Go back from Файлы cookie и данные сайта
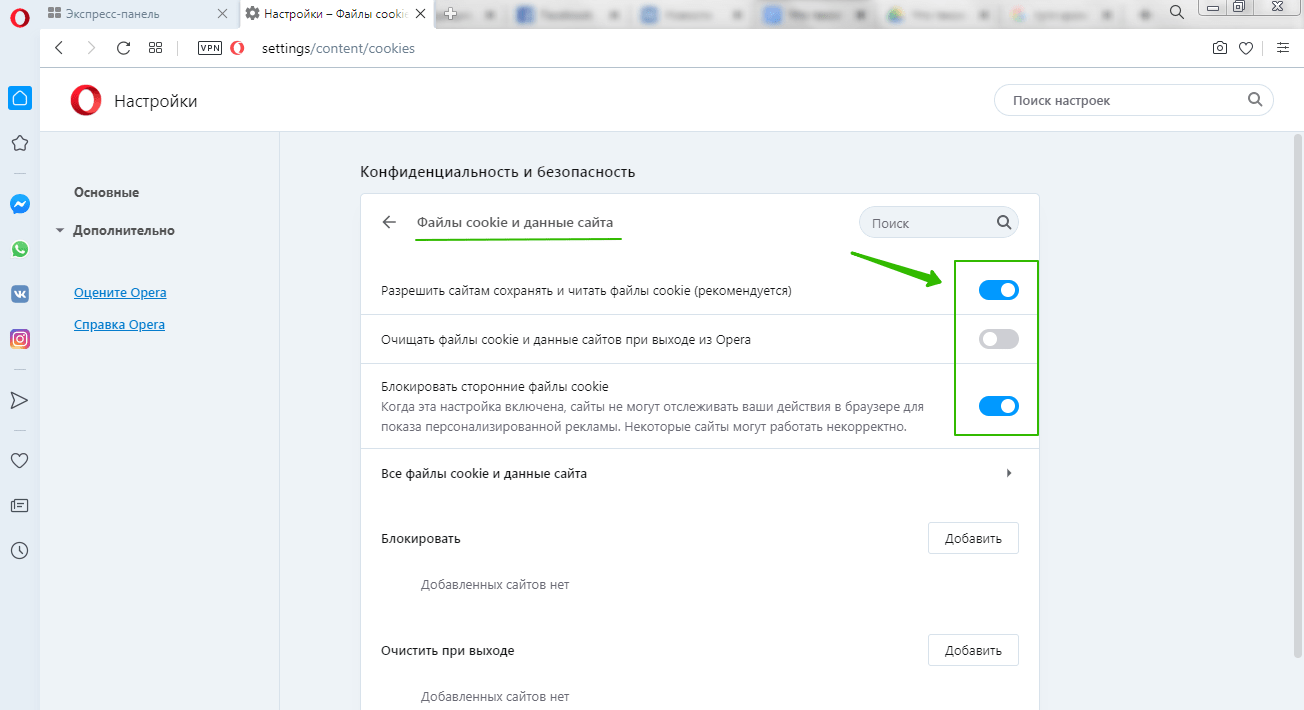 [x=390, y=222]
